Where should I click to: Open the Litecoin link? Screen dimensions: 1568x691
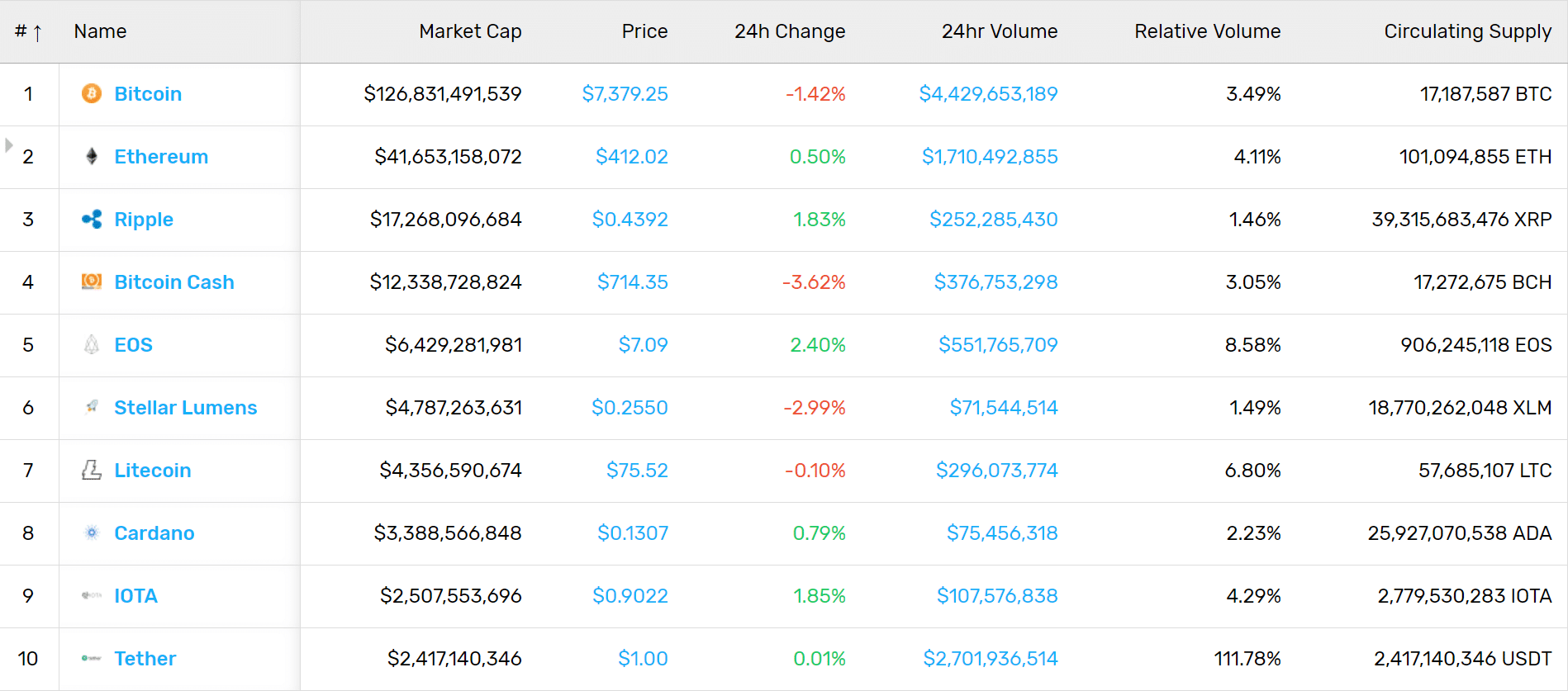pos(153,471)
